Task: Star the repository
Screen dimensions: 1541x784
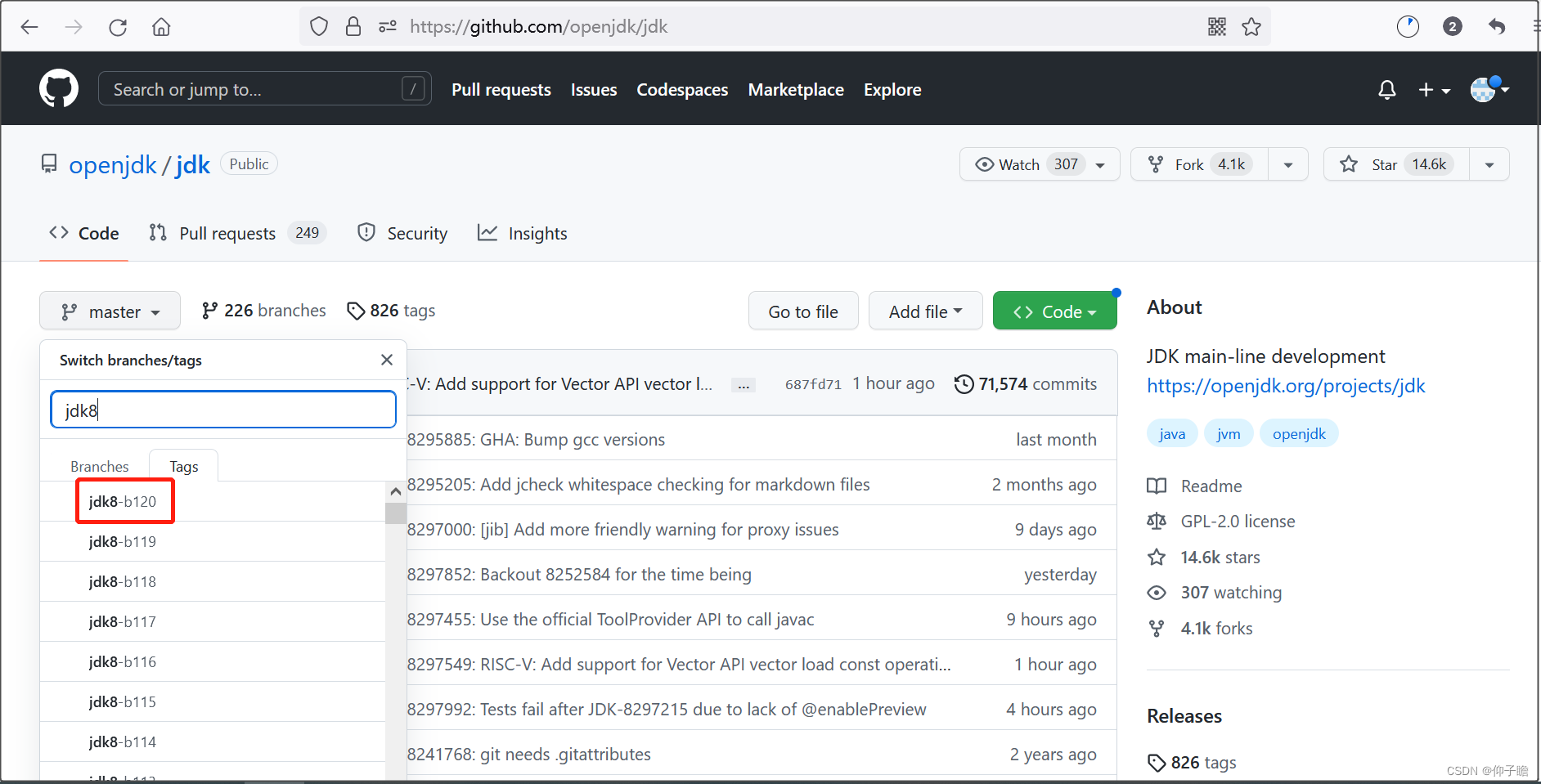Action: click(1396, 164)
